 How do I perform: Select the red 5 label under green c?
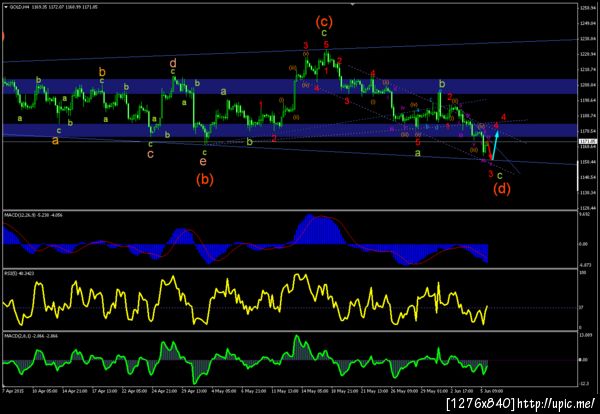tap(326, 44)
